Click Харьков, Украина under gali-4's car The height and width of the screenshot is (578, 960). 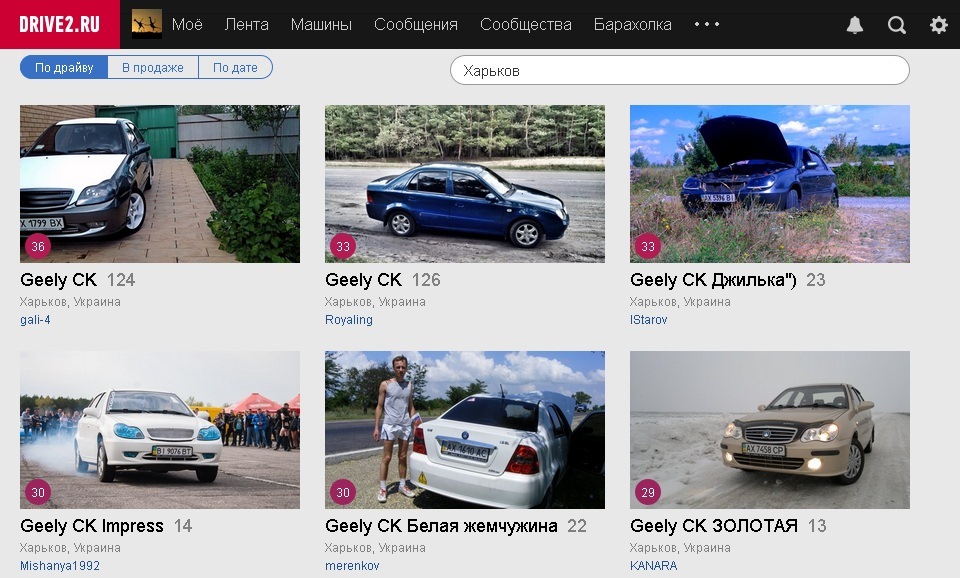click(70, 302)
